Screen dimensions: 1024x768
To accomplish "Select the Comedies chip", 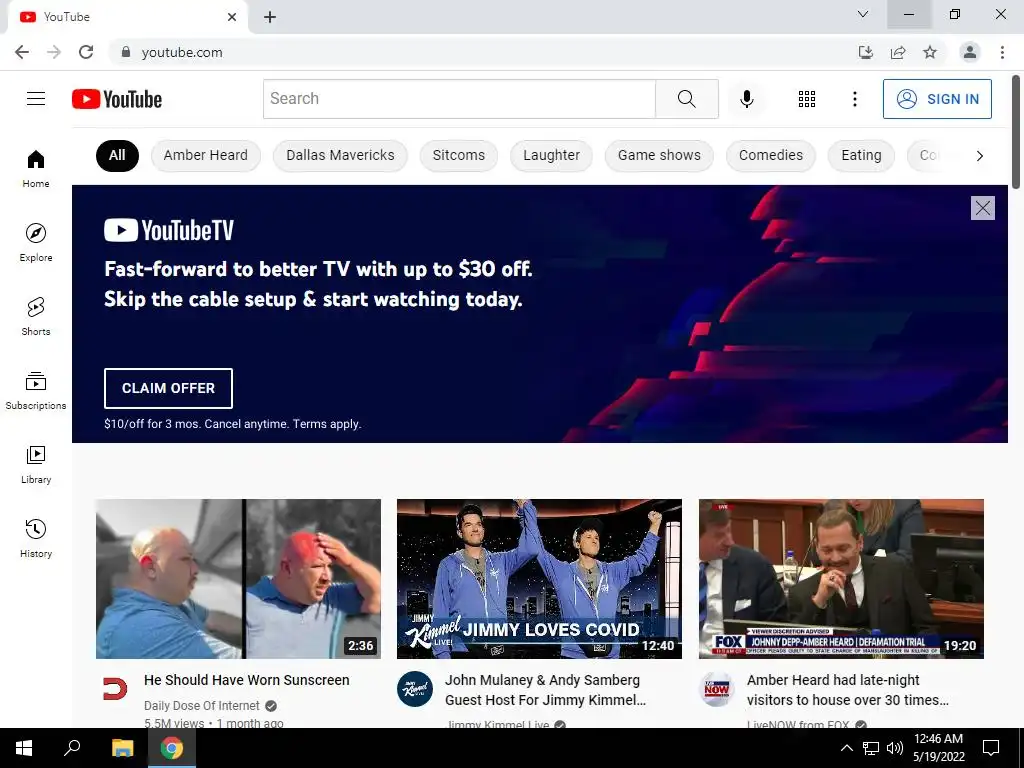I will (771, 155).
